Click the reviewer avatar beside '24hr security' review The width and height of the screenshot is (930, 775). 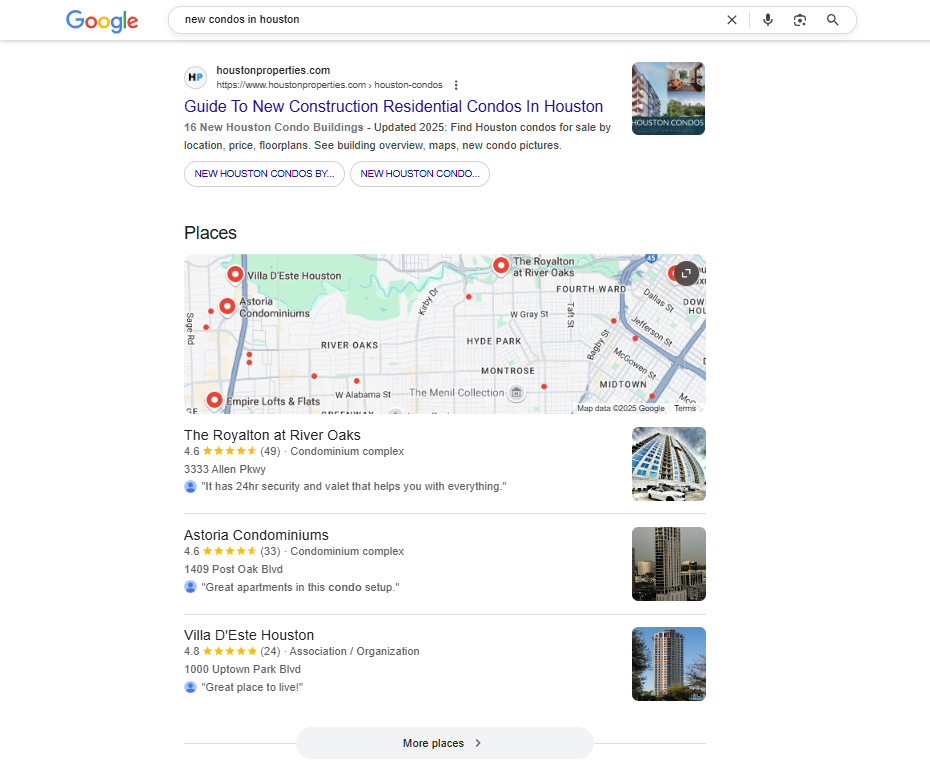point(190,486)
